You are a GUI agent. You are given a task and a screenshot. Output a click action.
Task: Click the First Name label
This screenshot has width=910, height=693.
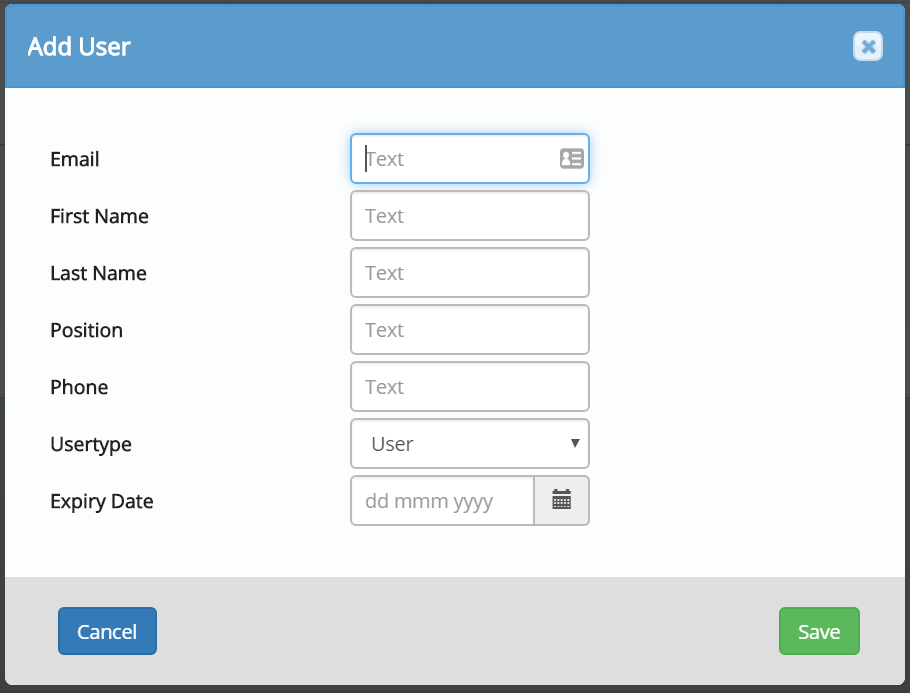[x=99, y=216]
